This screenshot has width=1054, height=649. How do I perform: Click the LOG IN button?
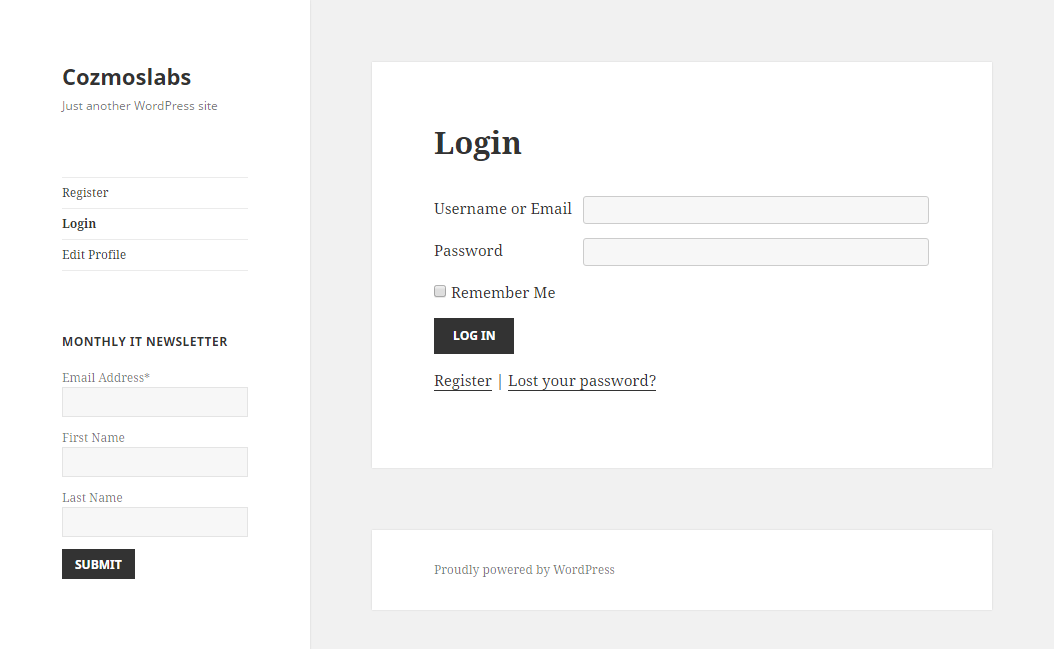(x=474, y=336)
